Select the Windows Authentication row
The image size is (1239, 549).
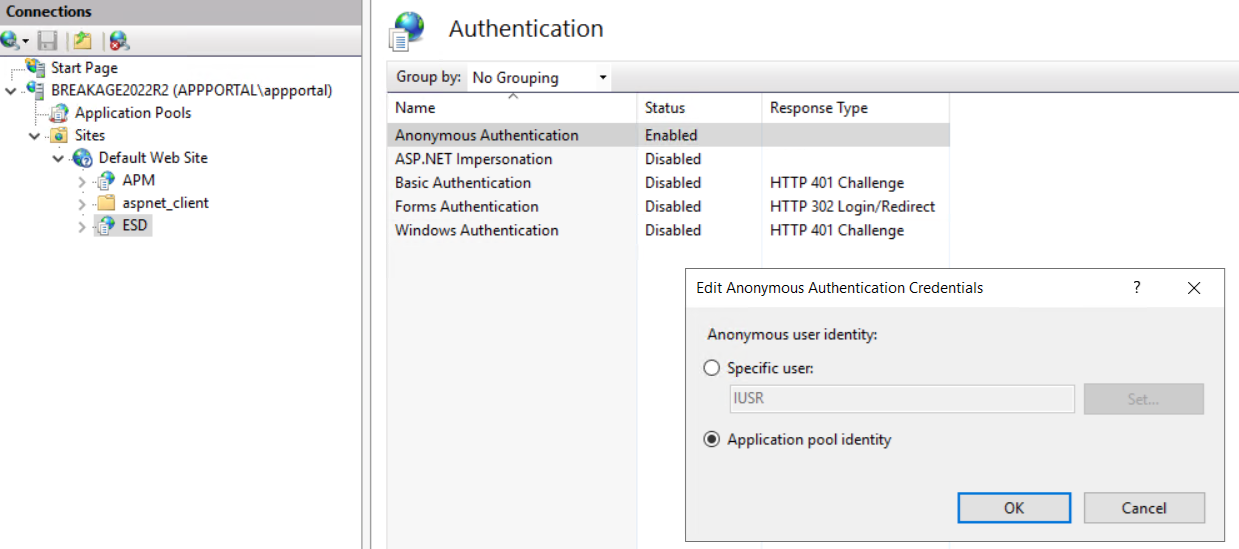(476, 230)
